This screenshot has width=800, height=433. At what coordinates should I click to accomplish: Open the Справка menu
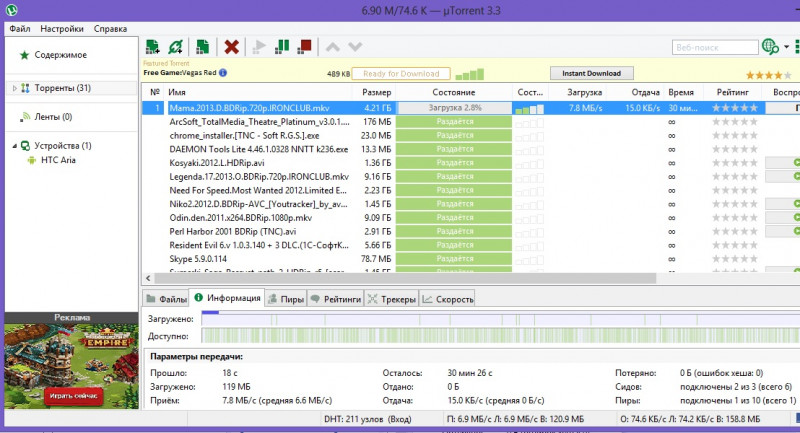[110, 29]
